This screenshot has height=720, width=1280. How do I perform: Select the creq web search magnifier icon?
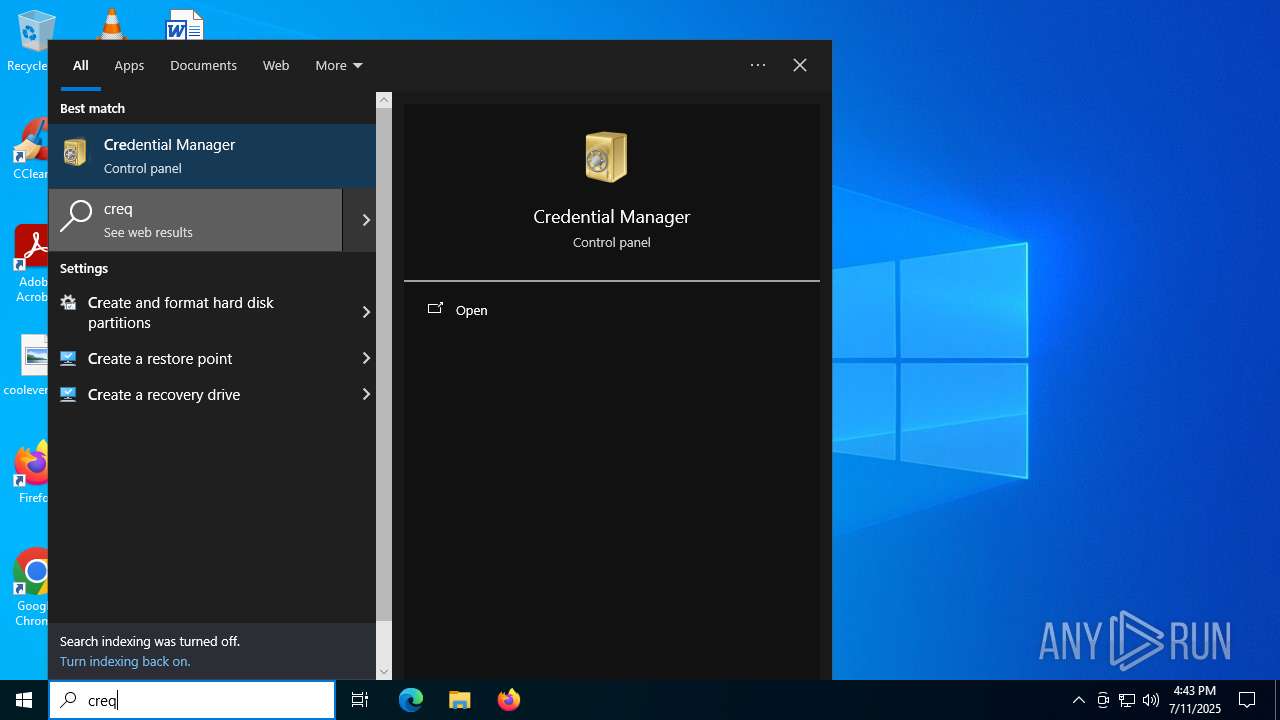pyautogui.click(x=76, y=218)
